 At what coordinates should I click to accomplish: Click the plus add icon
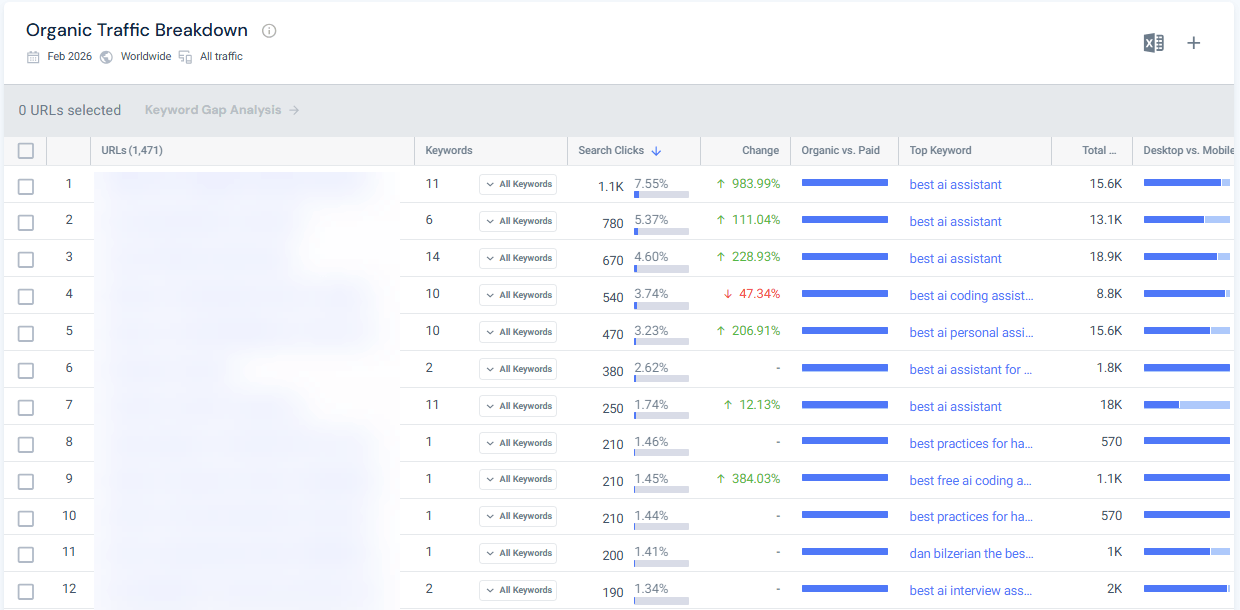pyautogui.click(x=1193, y=43)
